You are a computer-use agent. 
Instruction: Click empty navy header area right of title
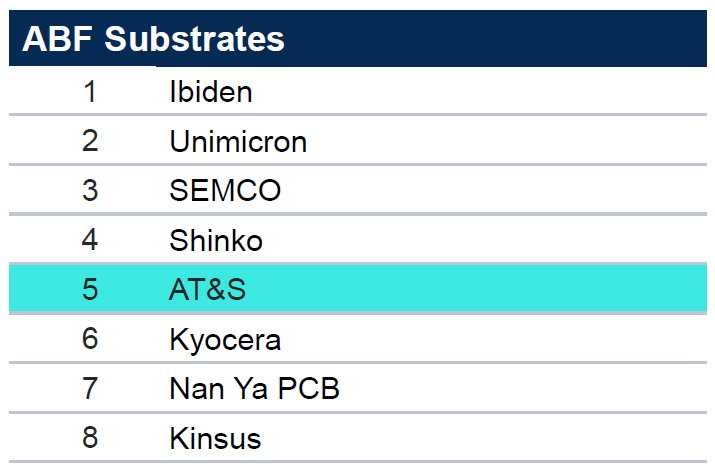coord(500,39)
